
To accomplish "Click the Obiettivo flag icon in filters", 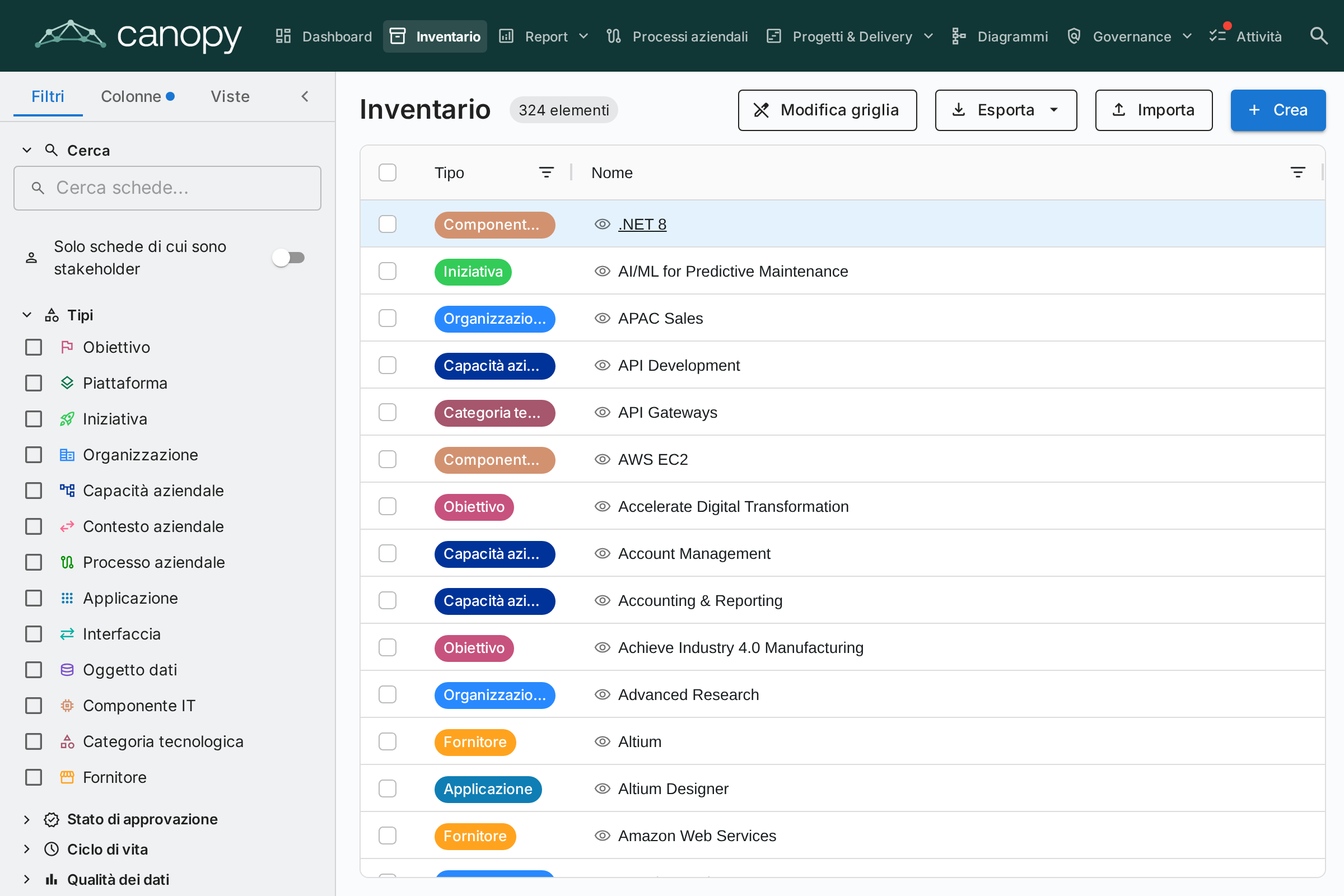I will 67,347.
